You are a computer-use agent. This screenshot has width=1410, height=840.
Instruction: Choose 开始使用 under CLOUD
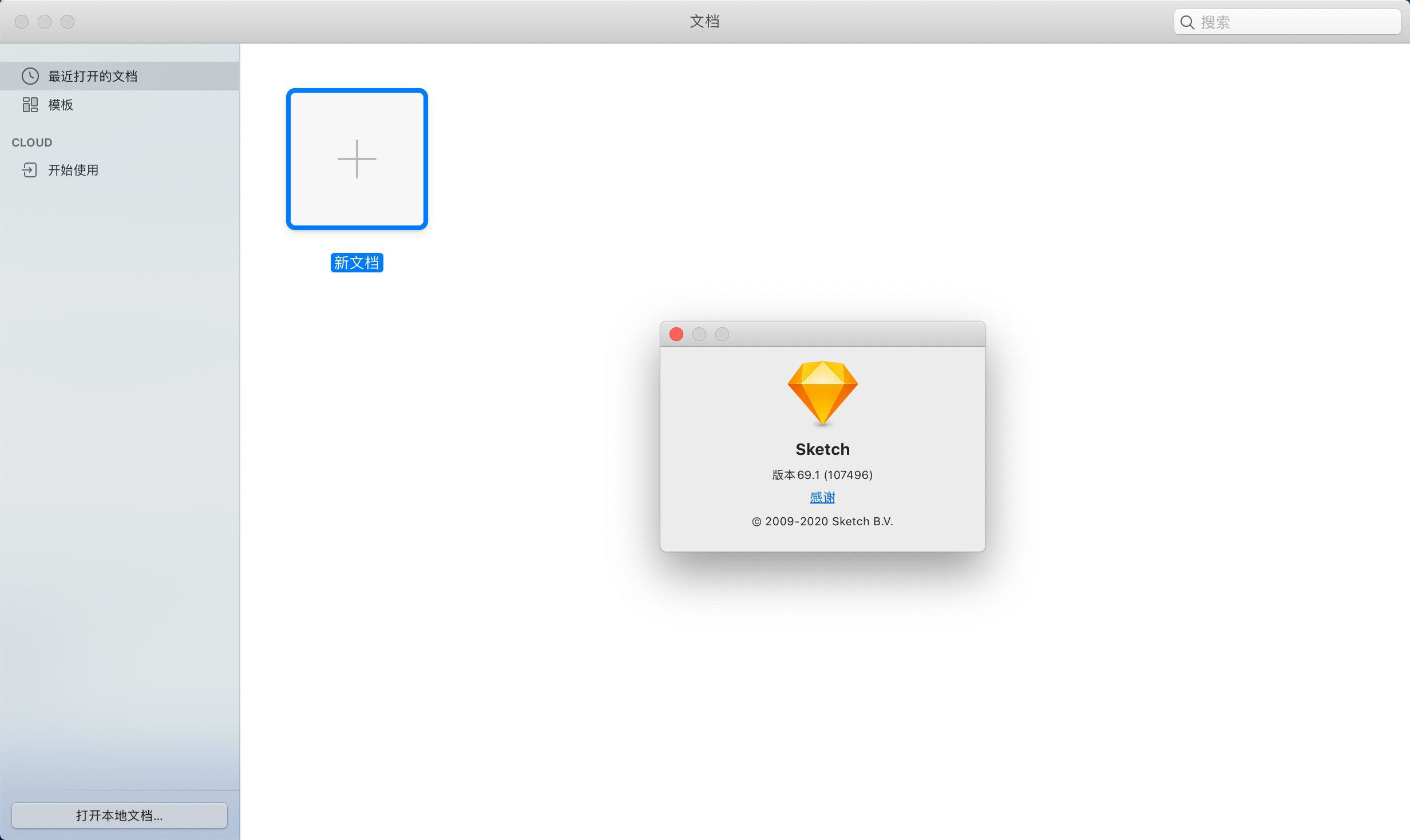[x=120, y=170]
